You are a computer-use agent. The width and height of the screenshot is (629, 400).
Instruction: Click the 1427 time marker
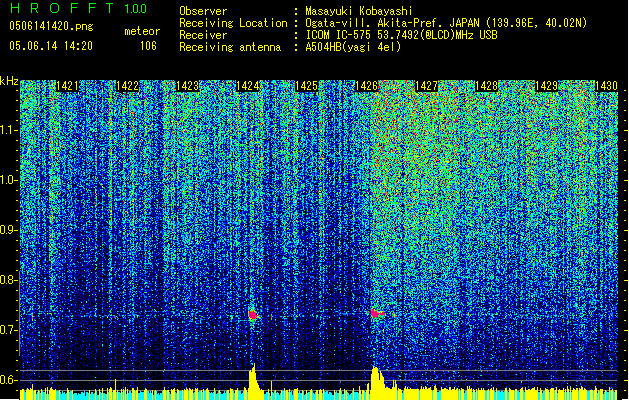point(426,86)
